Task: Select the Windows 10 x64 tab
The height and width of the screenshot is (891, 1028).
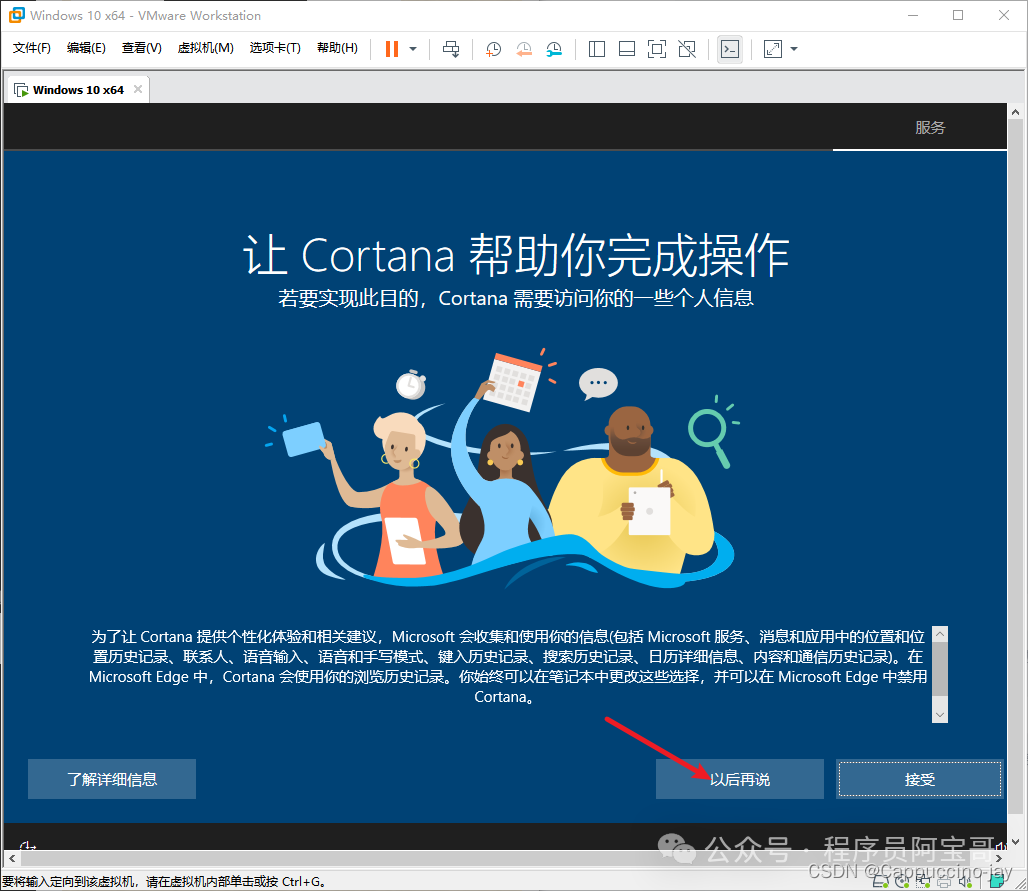Action: [x=78, y=90]
